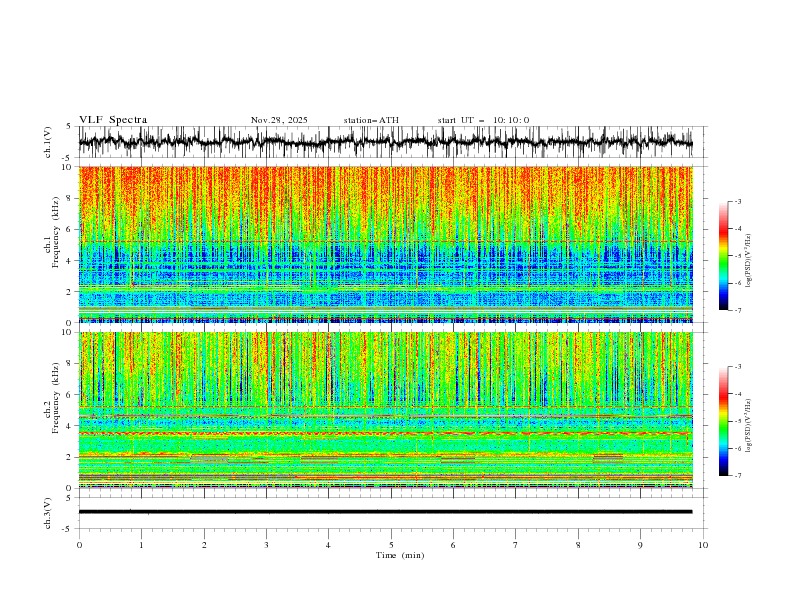792x612 pixels.
Task: Click the ch.2 "Frequency (kHz)" axis label
Action: click(x=56, y=397)
